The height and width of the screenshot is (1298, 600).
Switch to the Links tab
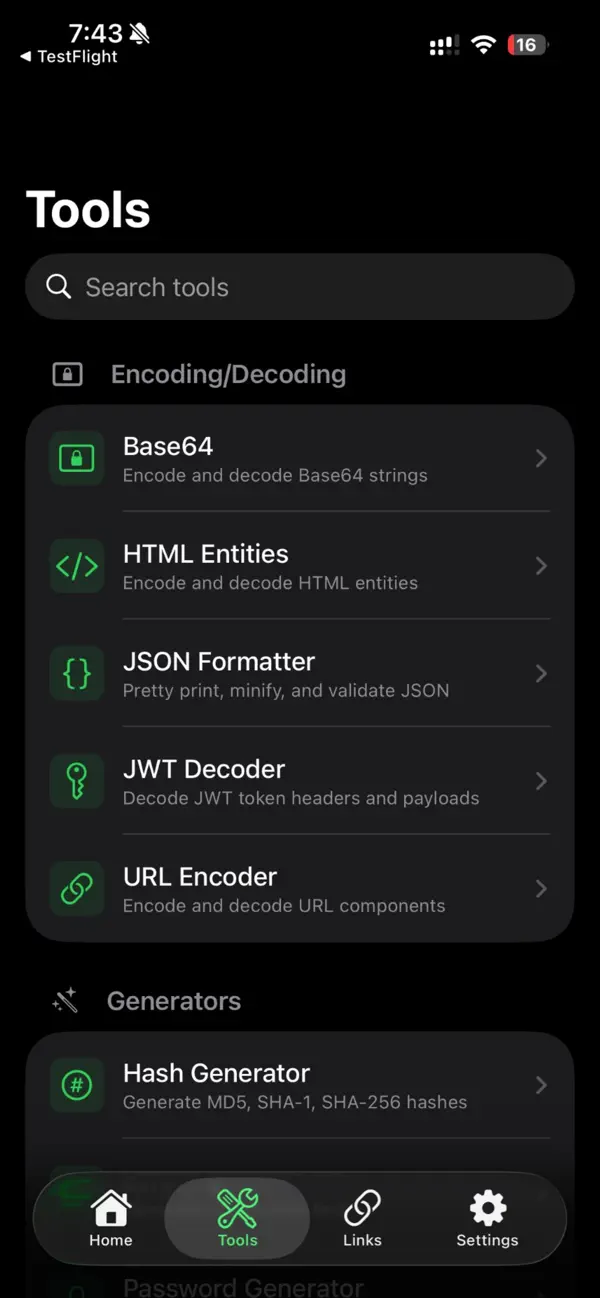tap(362, 1218)
